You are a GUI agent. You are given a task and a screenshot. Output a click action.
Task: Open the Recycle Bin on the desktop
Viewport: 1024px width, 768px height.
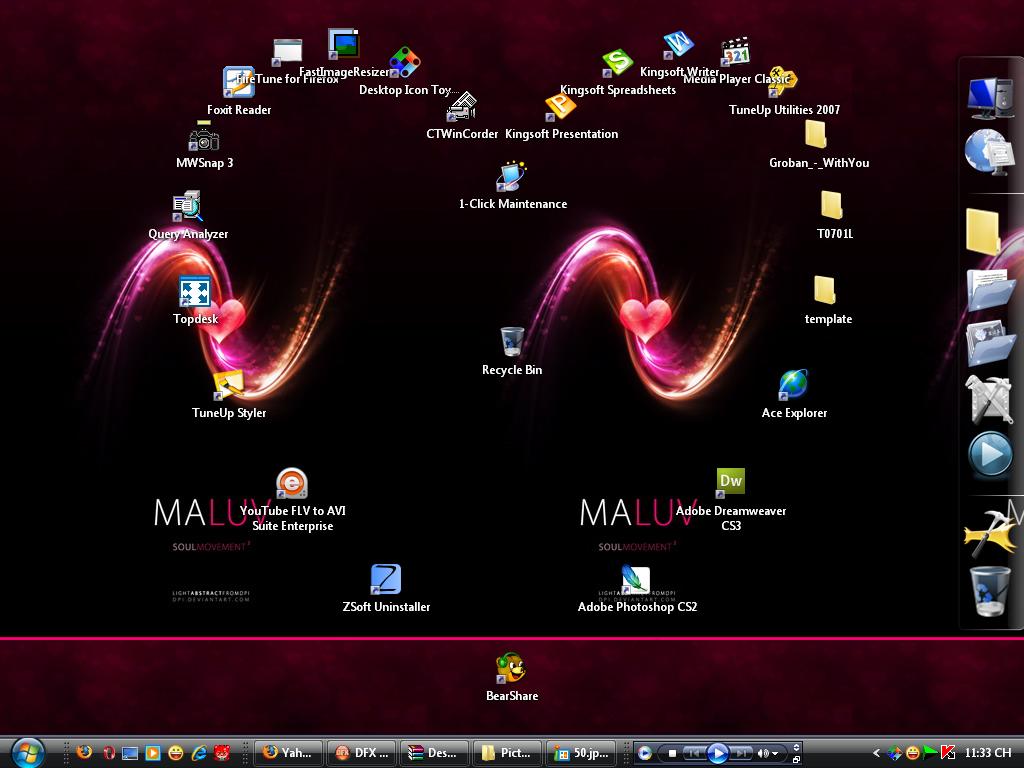pyautogui.click(x=512, y=342)
